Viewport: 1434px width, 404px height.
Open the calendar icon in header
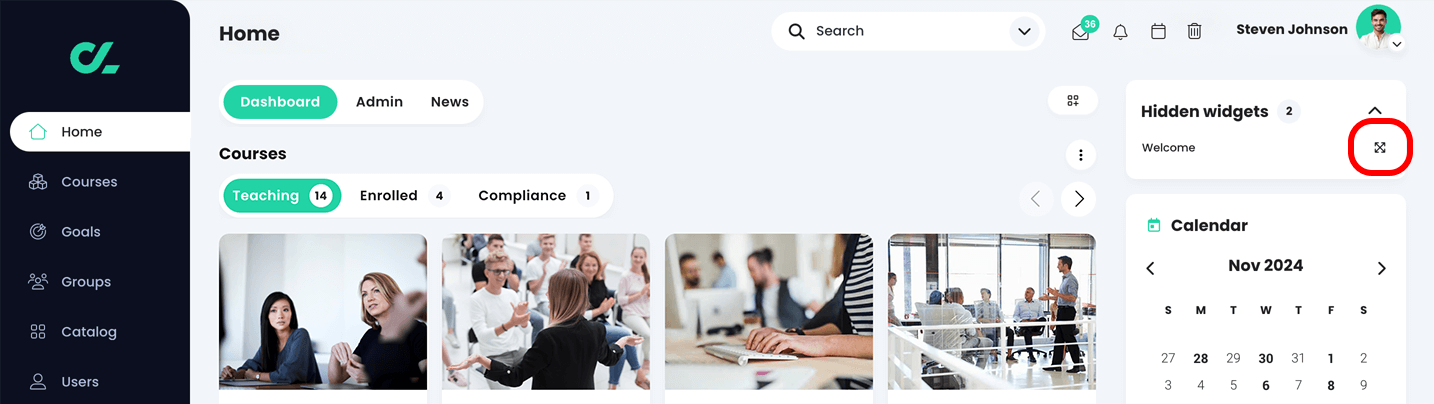(x=1158, y=32)
